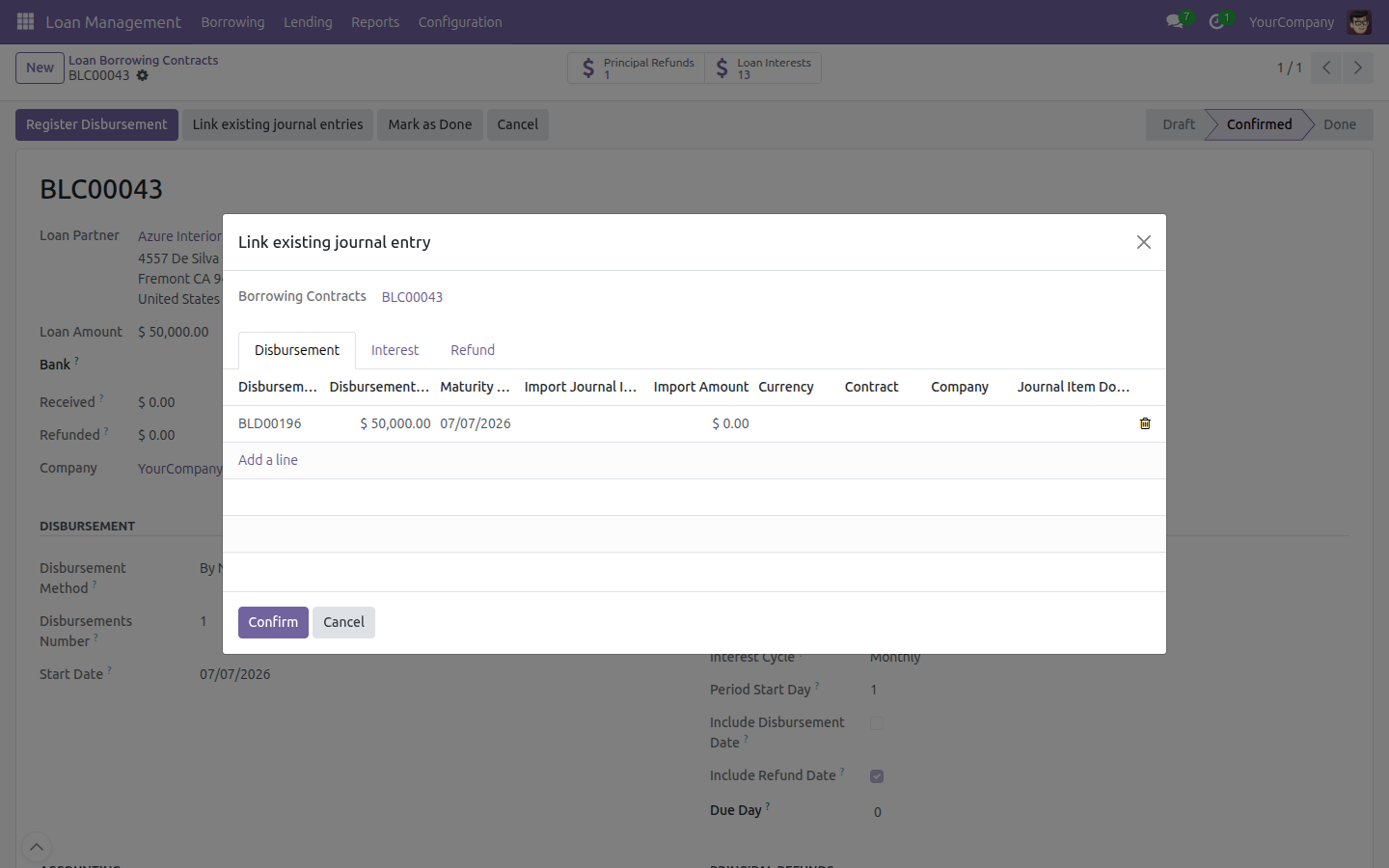Viewport: 1389px width, 868px height.
Task: Click the Loan Management app title
Action: [113, 22]
